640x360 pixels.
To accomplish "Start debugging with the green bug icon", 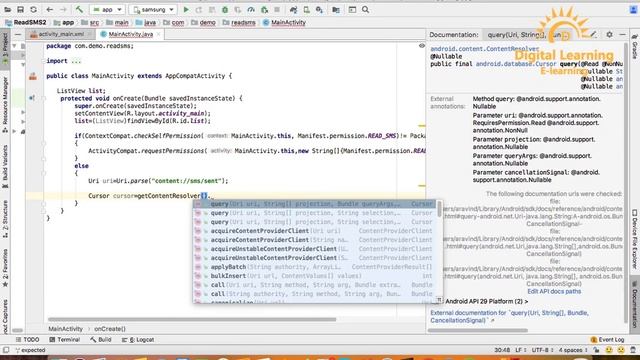I will pos(225,9).
